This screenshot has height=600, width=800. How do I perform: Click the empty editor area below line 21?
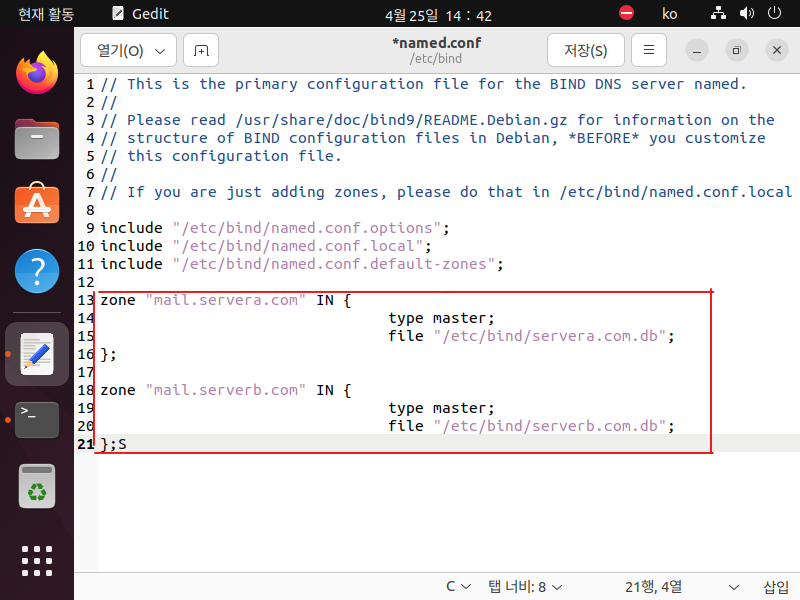coord(449,512)
